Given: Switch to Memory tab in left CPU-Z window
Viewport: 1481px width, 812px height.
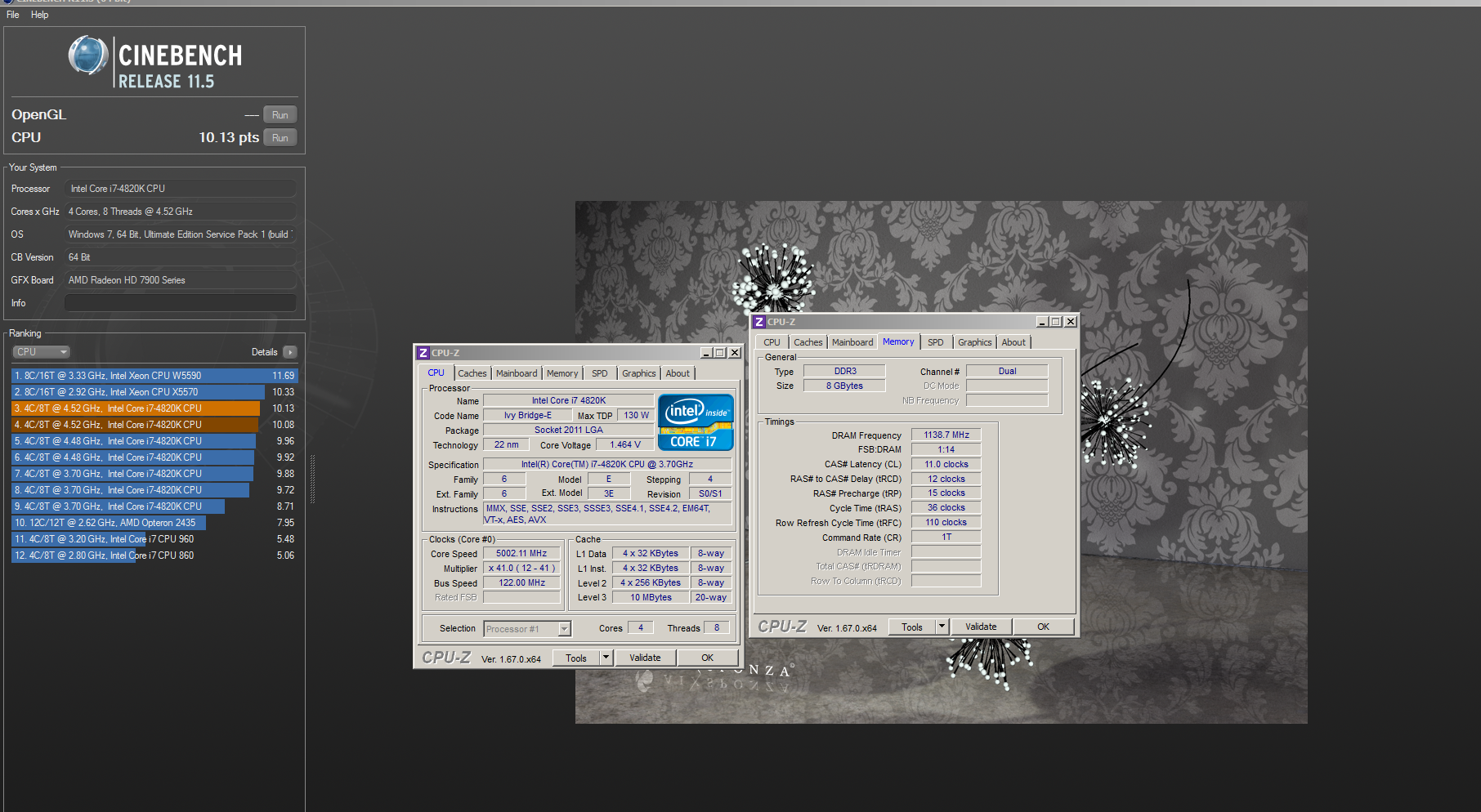Looking at the screenshot, I should click(x=562, y=373).
